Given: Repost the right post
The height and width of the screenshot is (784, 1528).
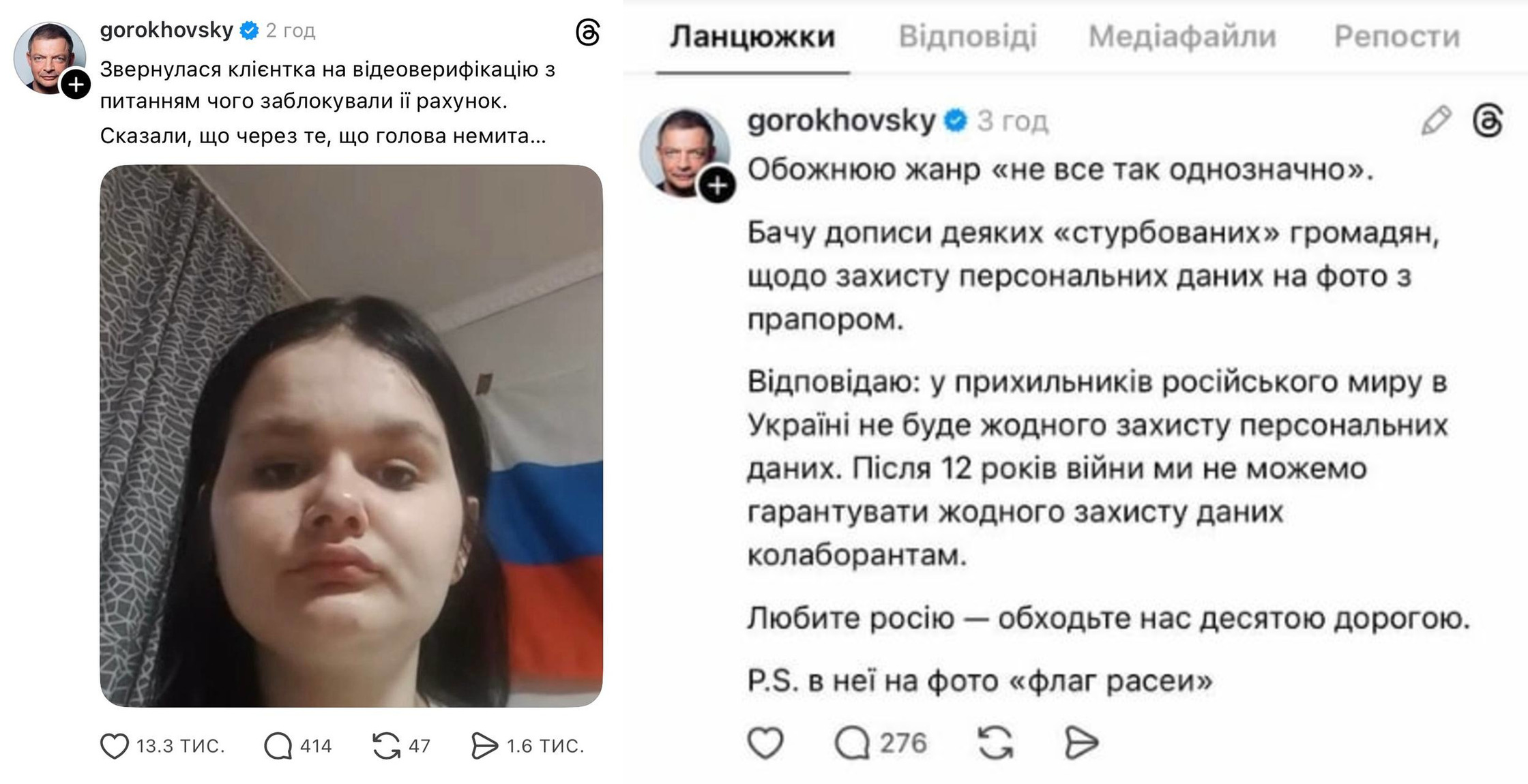Looking at the screenshot, I should coord(995,742).
